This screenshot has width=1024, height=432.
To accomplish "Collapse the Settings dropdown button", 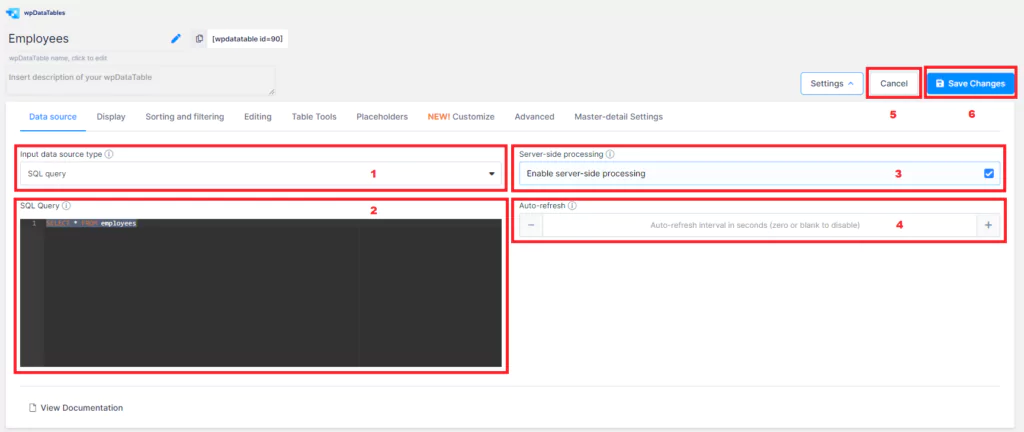I will pos(832,84).
